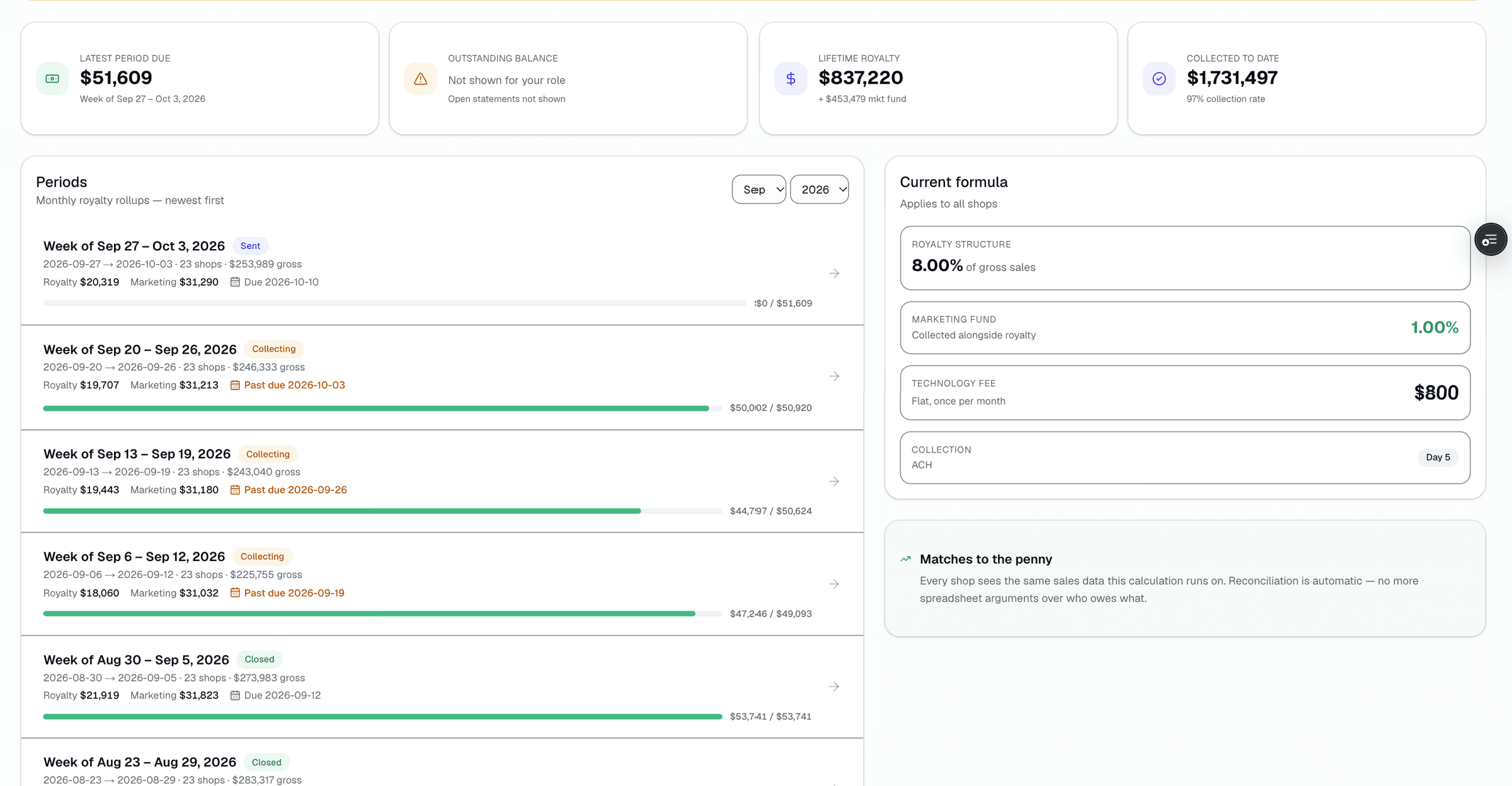
Task: Click calendar icon beside Past due 2026-09-26
Action: pyautogui.click(x=235, y=490)
